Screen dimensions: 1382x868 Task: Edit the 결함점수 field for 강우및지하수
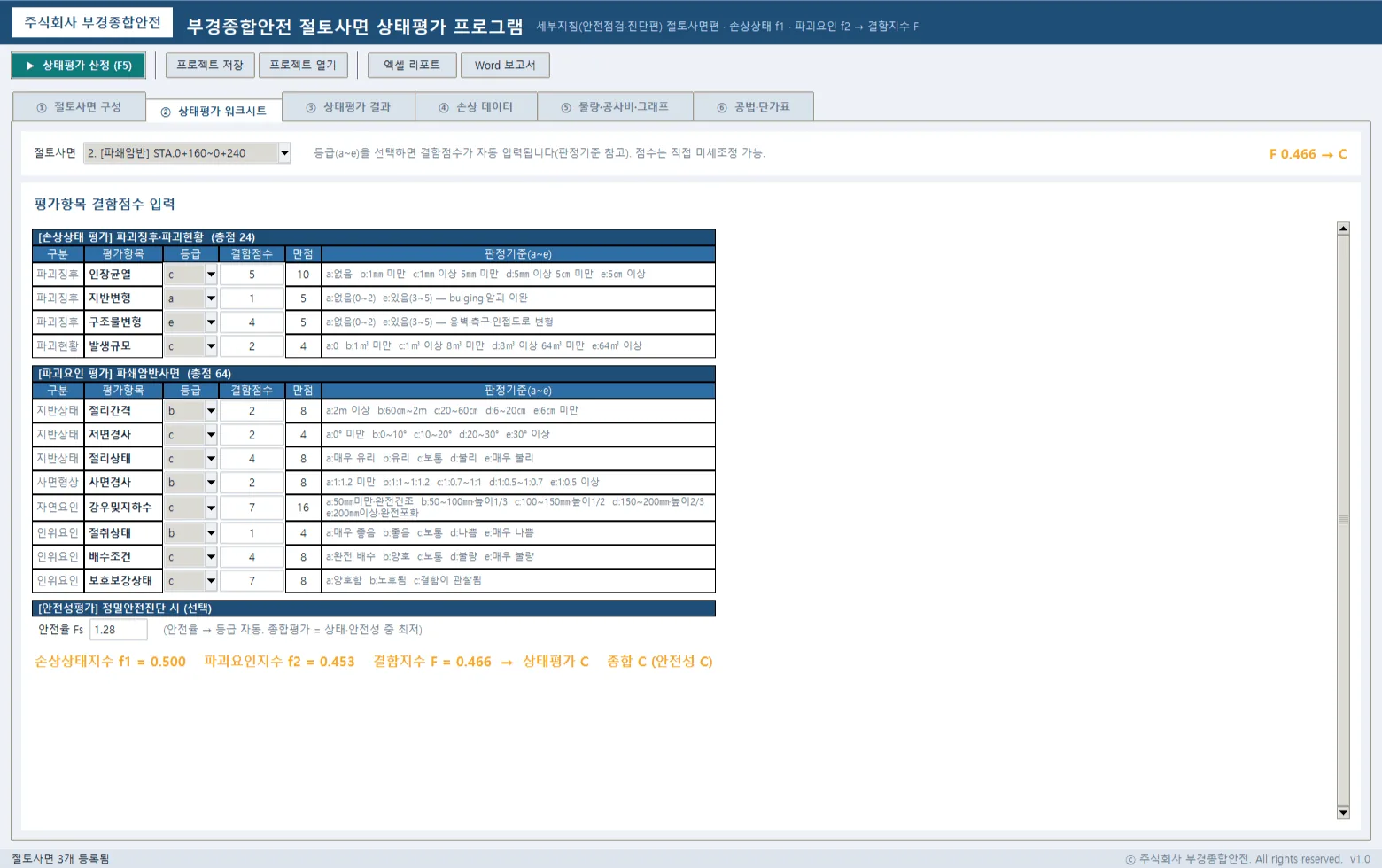252,508
